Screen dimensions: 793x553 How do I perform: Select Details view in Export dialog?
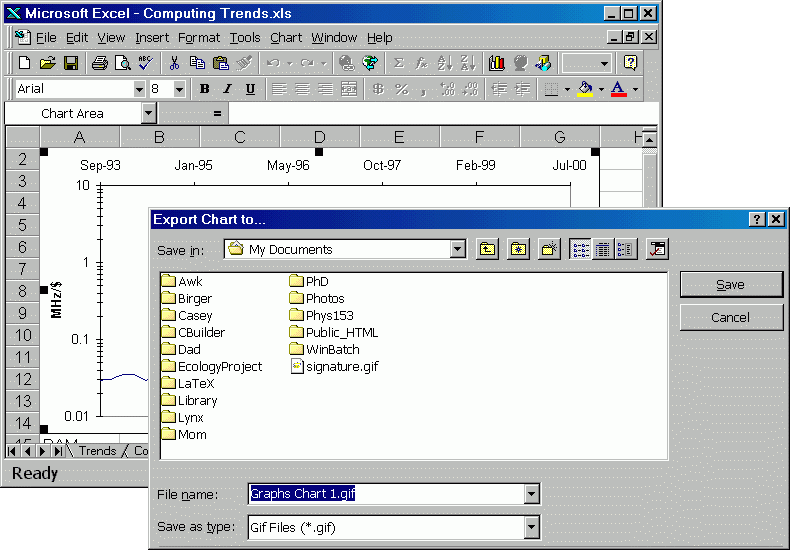tap(603, 249)
